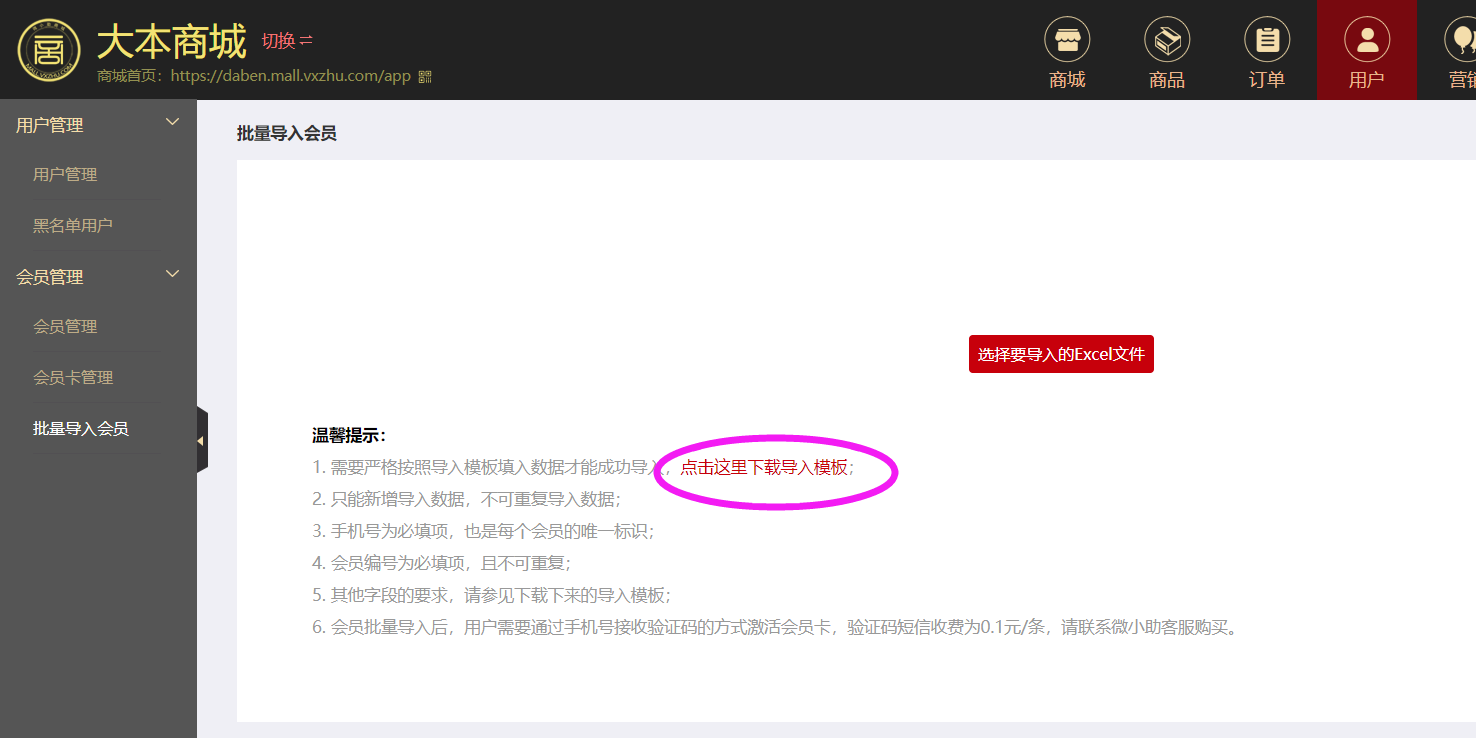Collapse the sidebar using the arrow handle
Image resolution: width=1476 pixels, height=738 pixels.
click(x=201, y=440)
